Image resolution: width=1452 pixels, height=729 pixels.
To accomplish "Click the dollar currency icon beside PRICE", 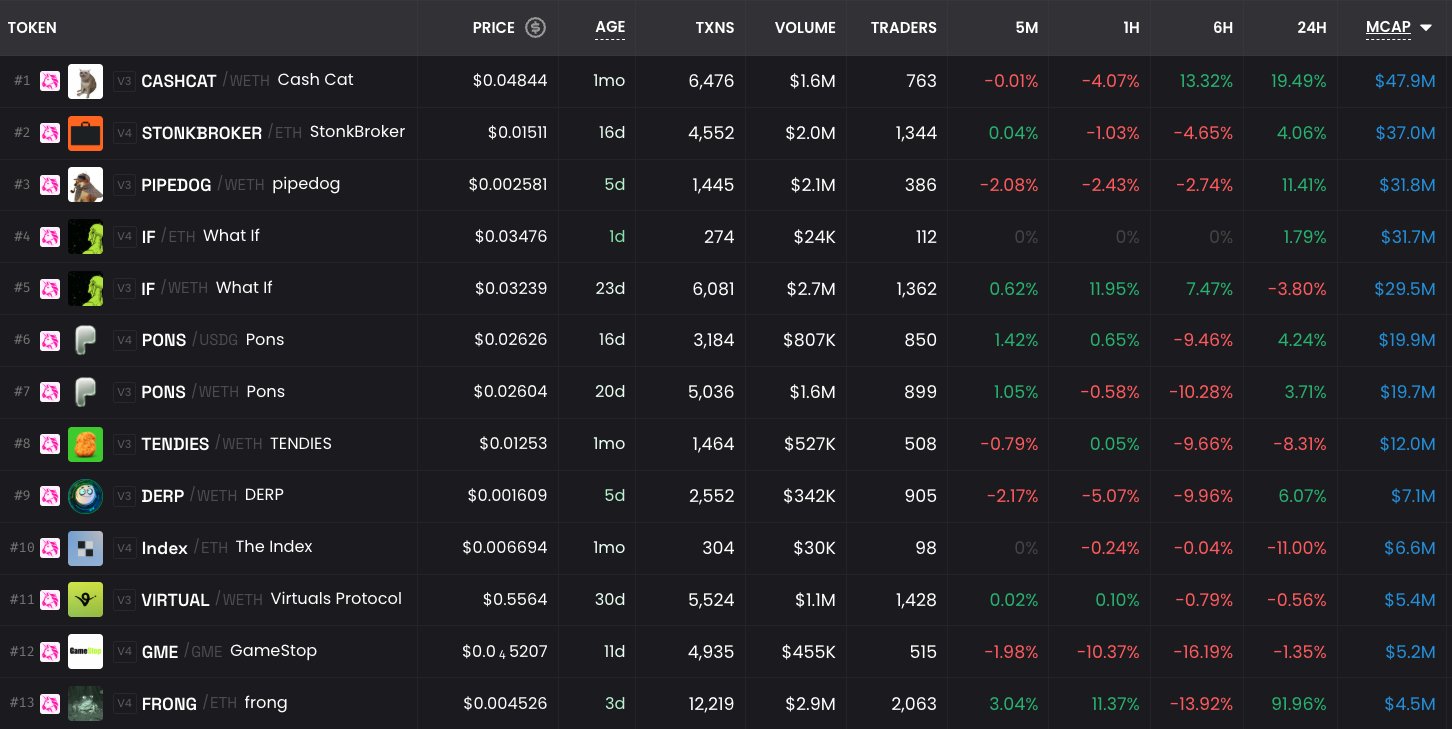I will 536,28.
